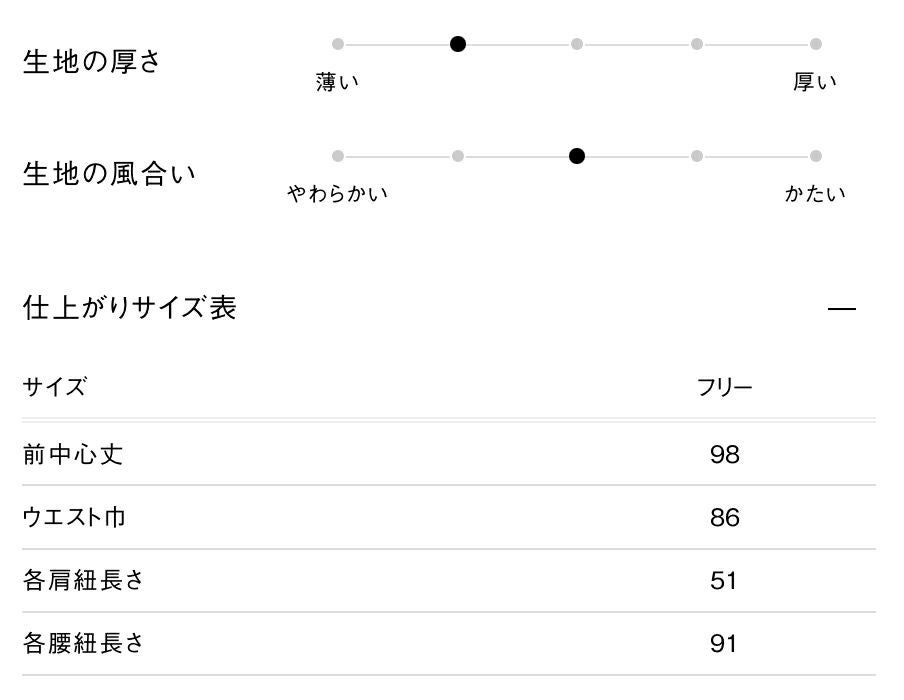The height and width of the screenshot is (700, 904).
Task: Click the fourth dot on 生地の風合い scale
Action: click(x=697, y=156)
